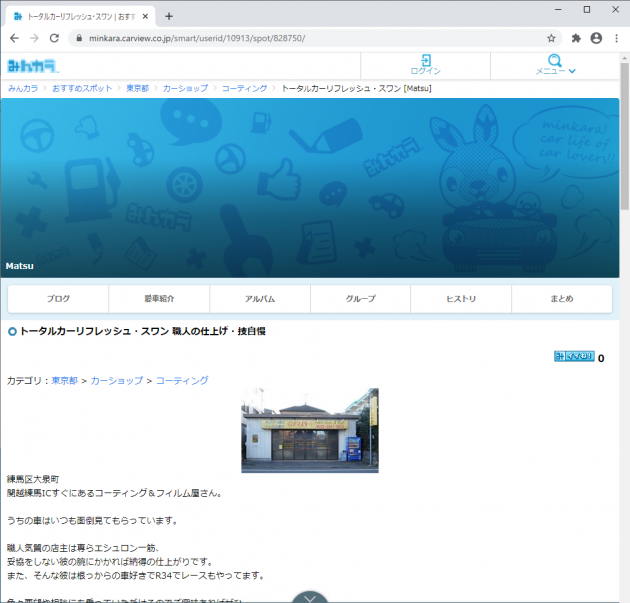The height and width of the screenshot is (603, 630).
Task: Open a new browser tab with plus button
Action: tap(169, 16)
